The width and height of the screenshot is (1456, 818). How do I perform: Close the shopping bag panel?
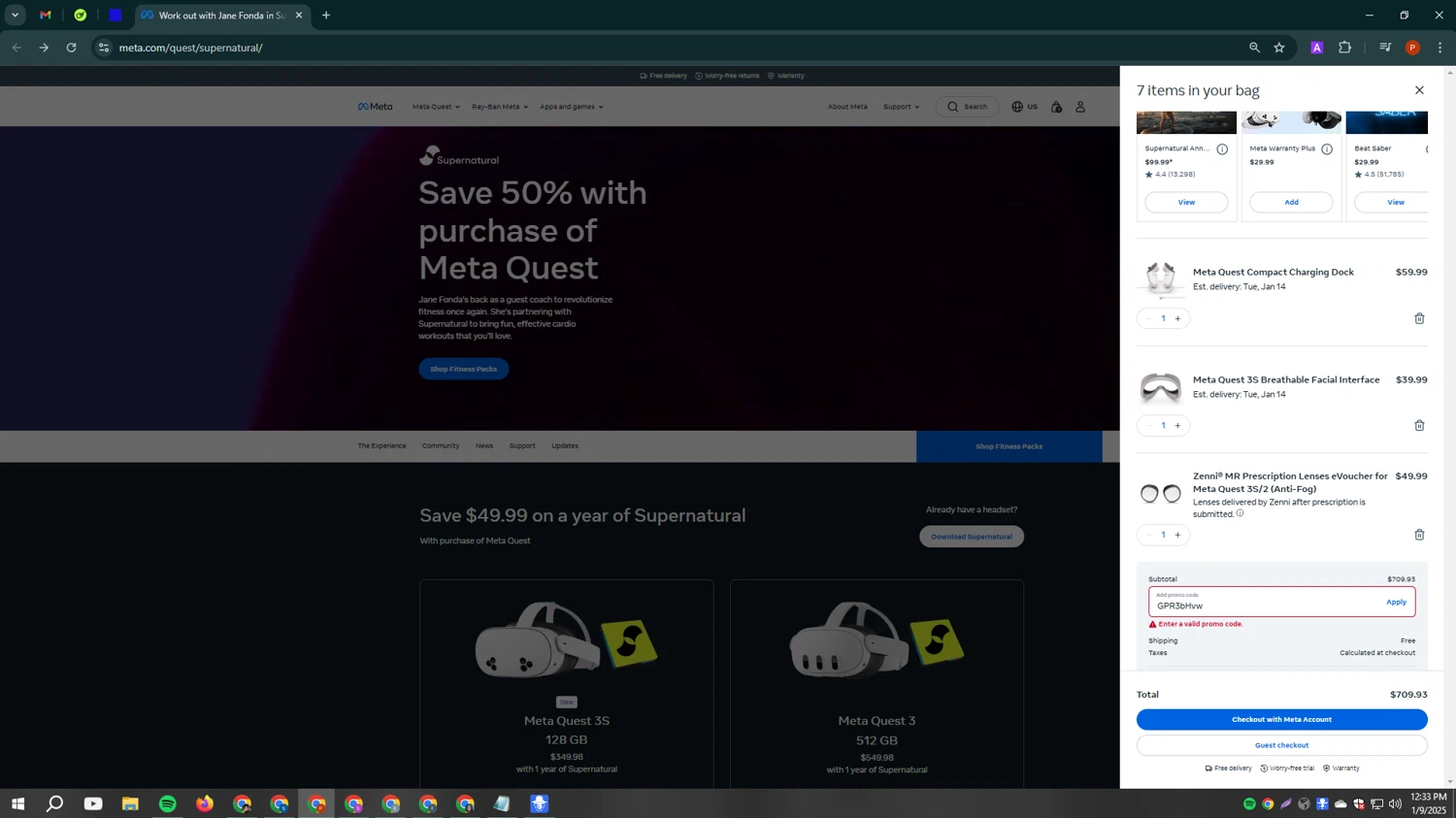[1419, 90]
